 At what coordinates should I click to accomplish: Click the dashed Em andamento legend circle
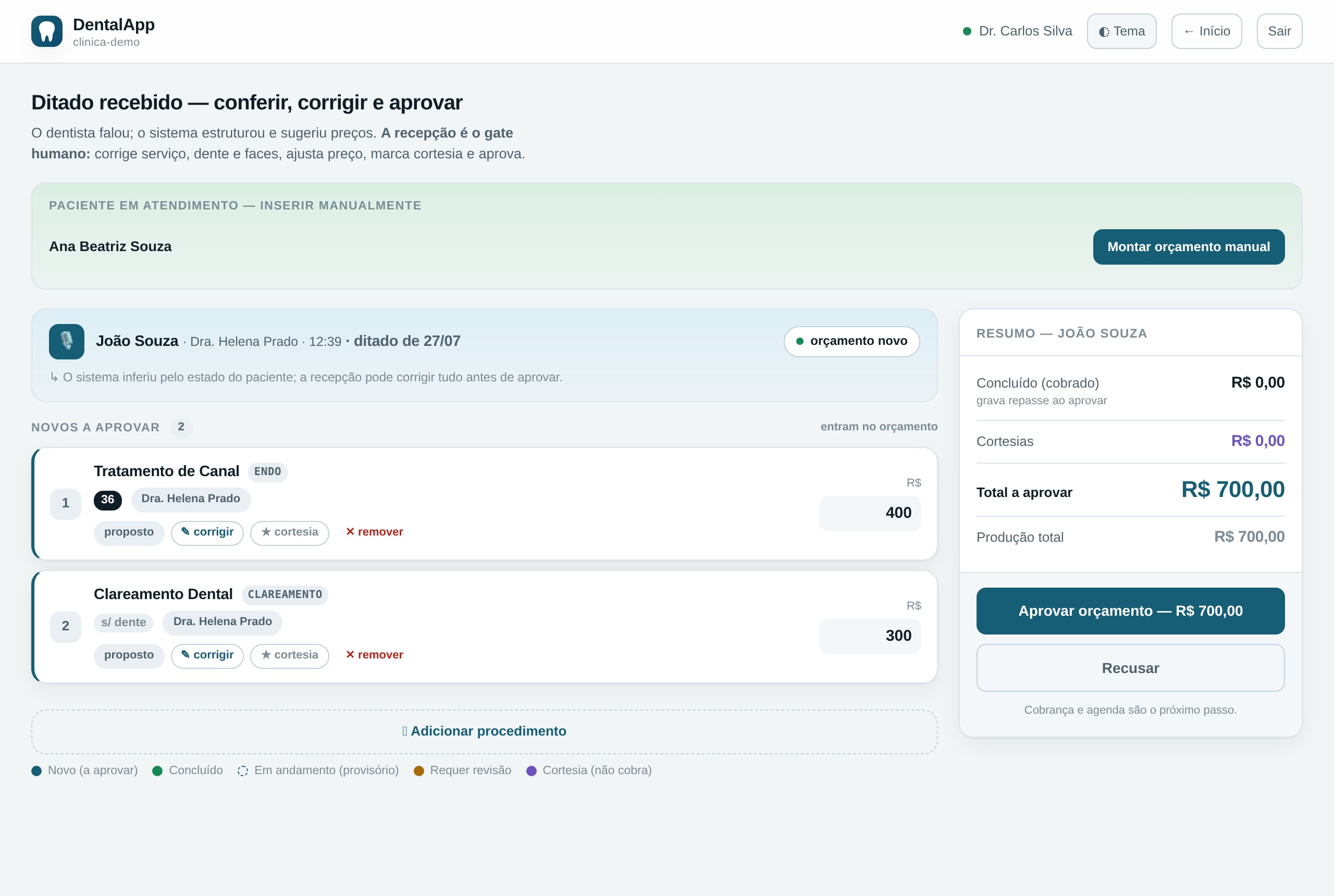[x=243, y=771]
